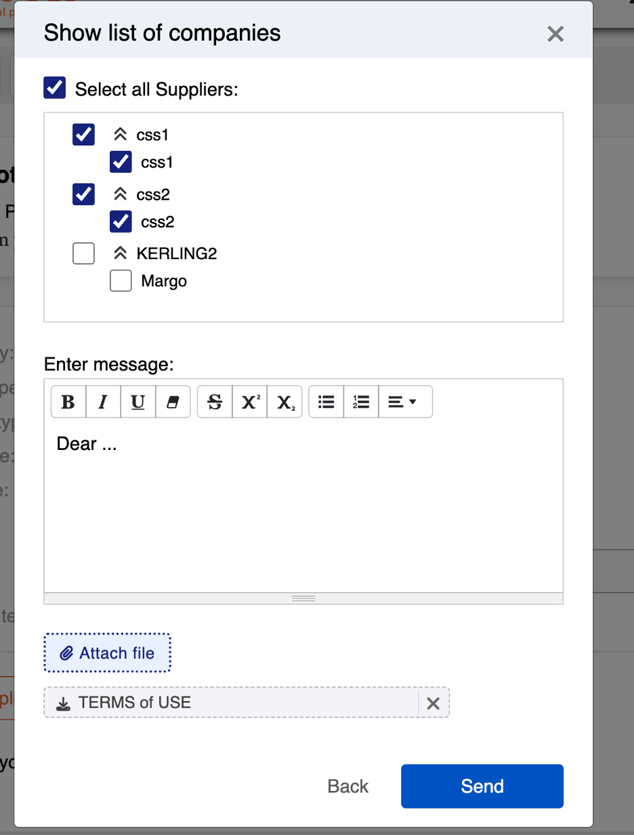Click inside the message text area
This screenshot has height=835, width=634.
pos(303,506)
